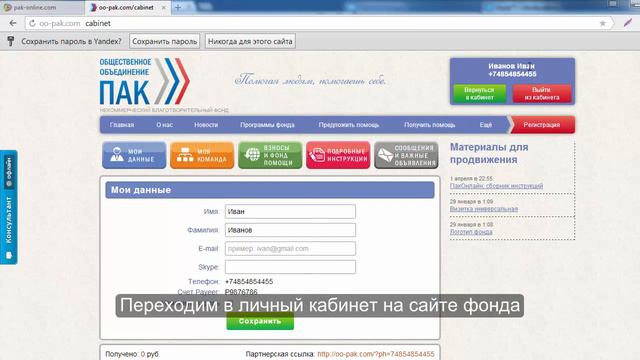Open Главная menu item
The height and width of the screenshot is (360, 640).
pyautogui.click(x=122, y=125)
